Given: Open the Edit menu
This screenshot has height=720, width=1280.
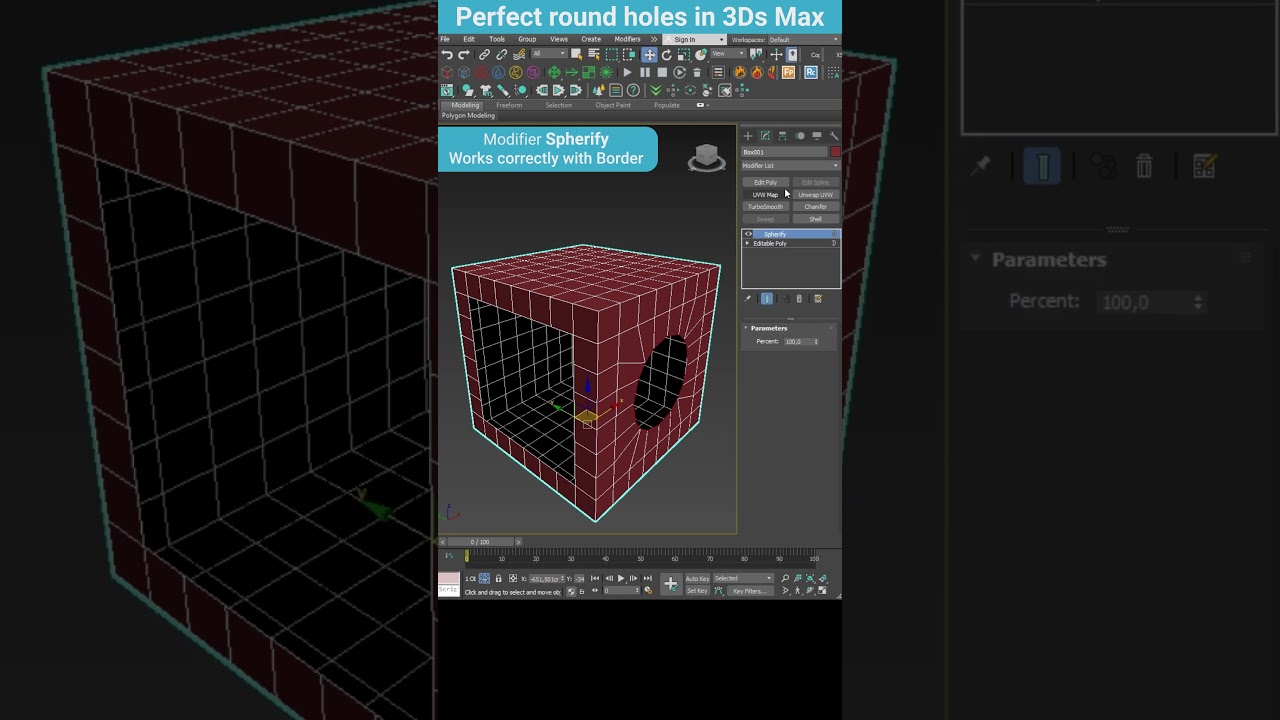Looking at the screenshot, I should [469, 40].
